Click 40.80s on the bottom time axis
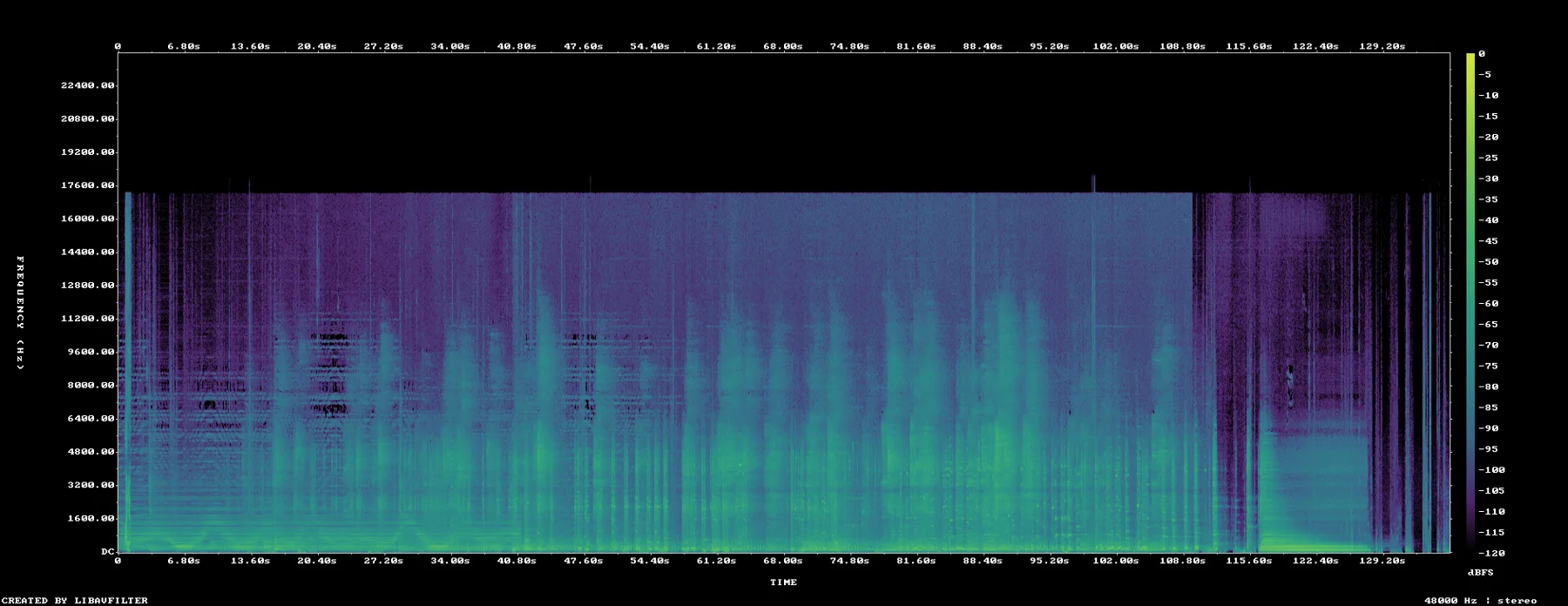1568x606 pixels. (517, 561)
